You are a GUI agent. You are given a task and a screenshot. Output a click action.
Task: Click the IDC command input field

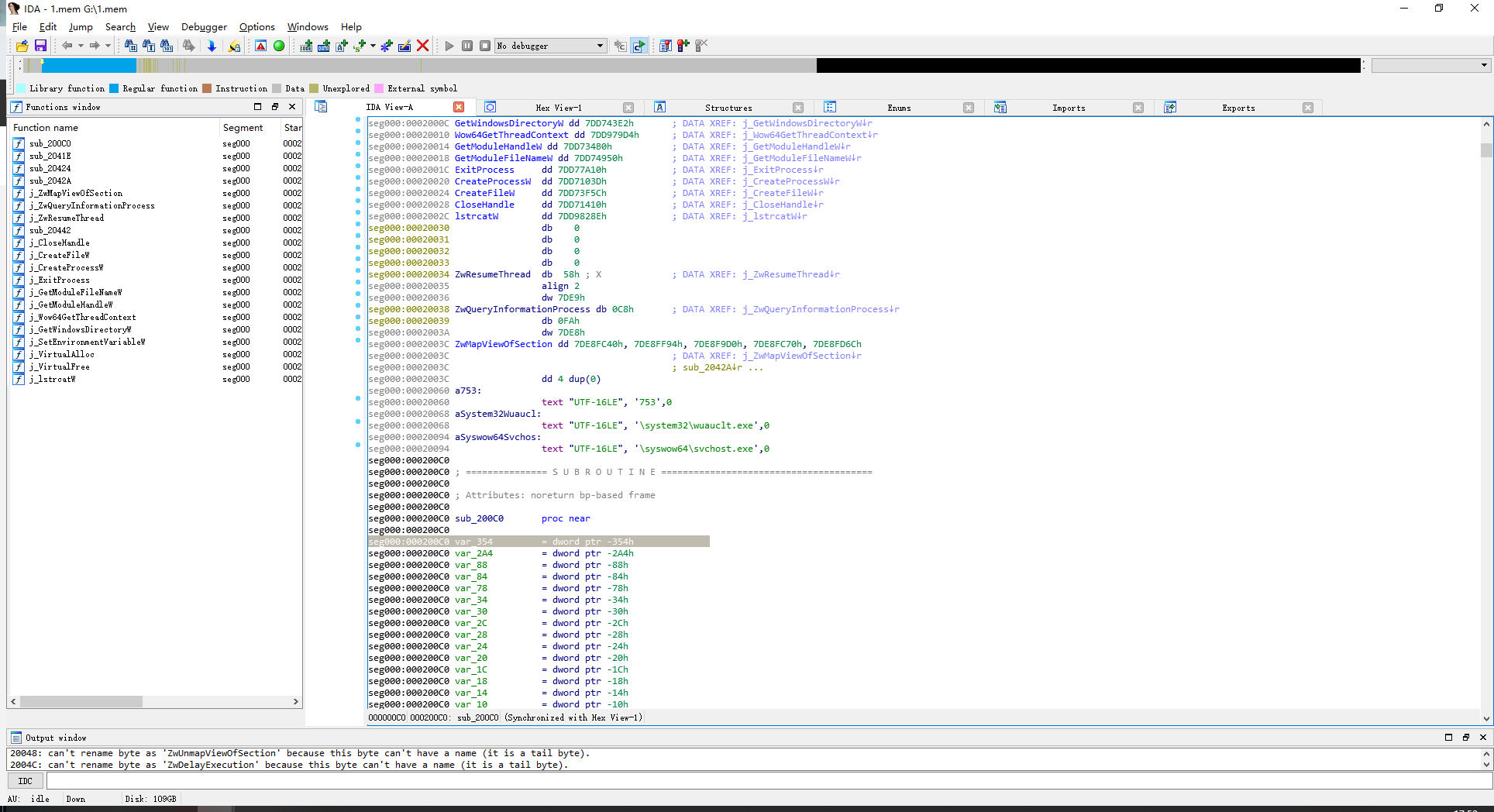[759, 781]
